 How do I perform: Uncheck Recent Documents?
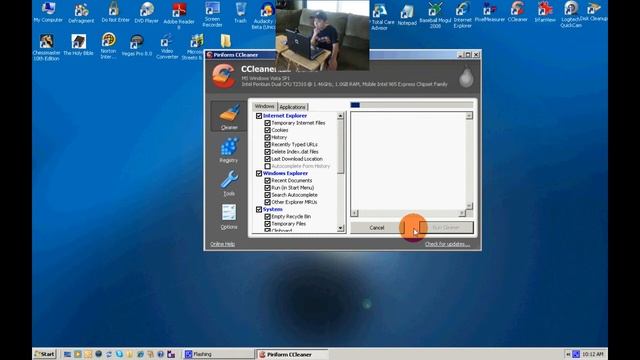[x=267, y=180]
